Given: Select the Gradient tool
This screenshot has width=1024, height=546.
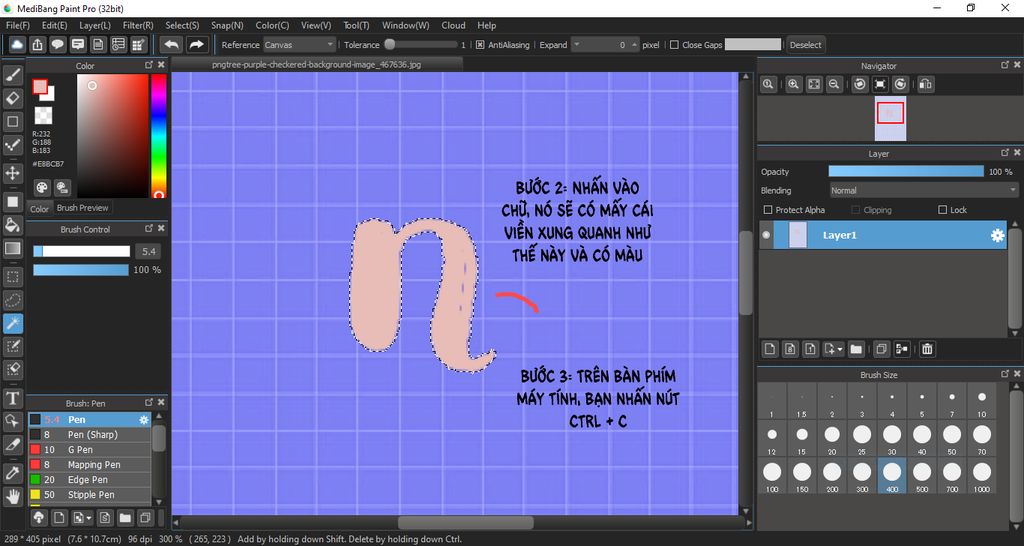Looking at the screenshot, I should coord(12,248).
